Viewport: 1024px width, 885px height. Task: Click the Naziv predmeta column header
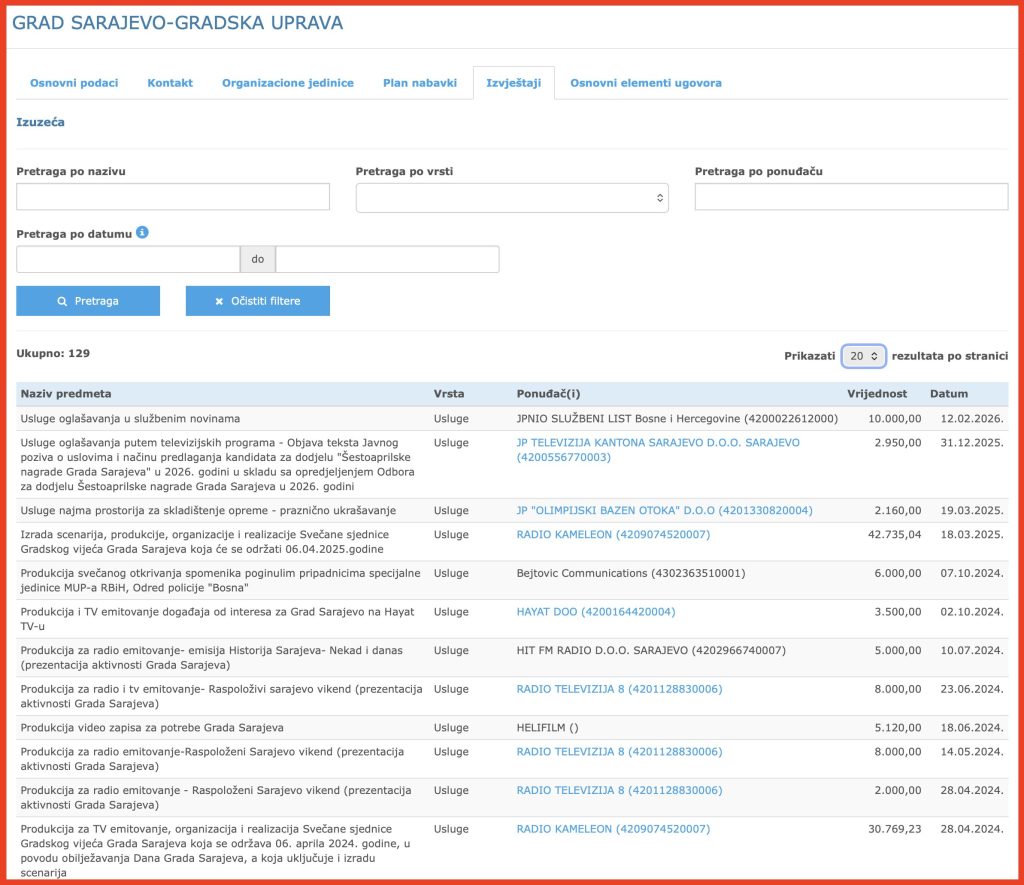coord(66,394)
